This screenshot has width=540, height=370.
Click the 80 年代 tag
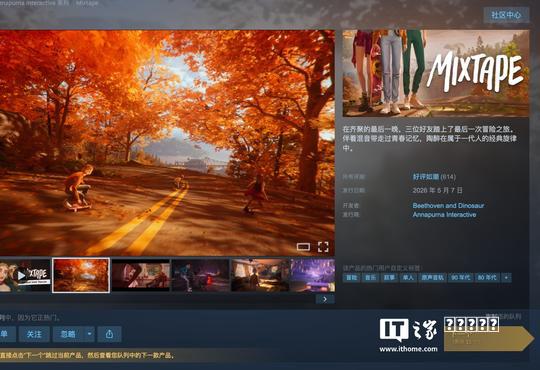487,278
